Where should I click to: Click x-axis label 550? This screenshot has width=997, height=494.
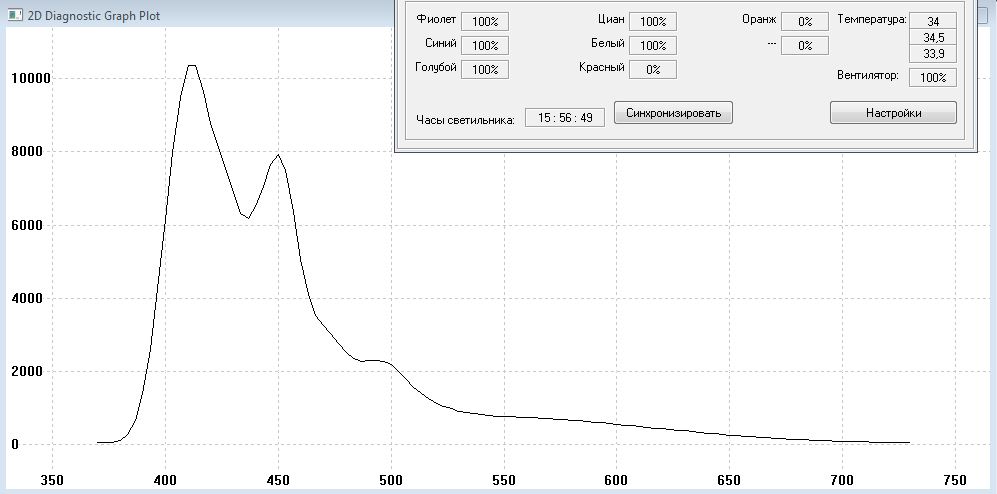(504, 479)
